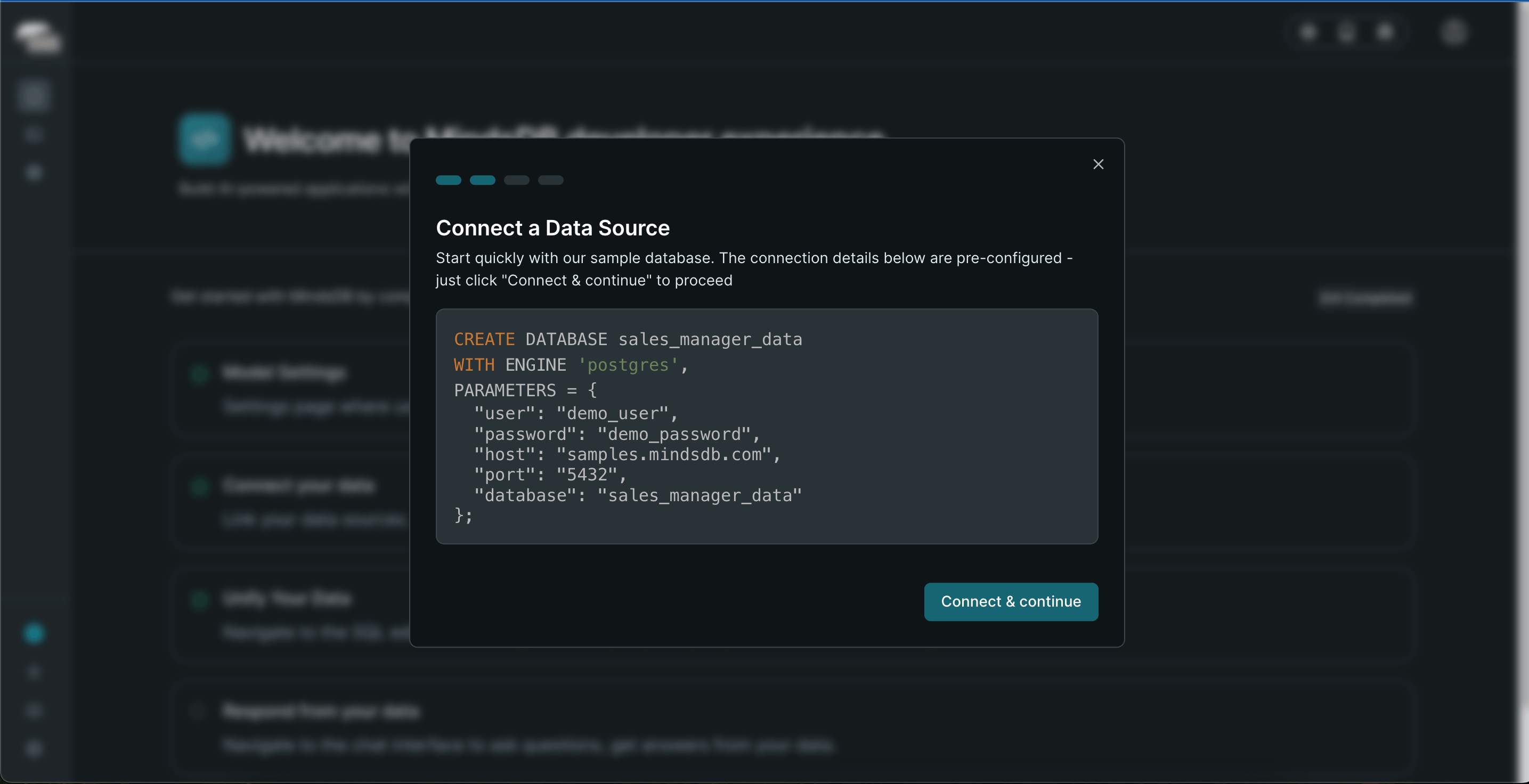Open the user avatar menu in top-right
Screen dimensions: 1529x784
pos(1454,31)
